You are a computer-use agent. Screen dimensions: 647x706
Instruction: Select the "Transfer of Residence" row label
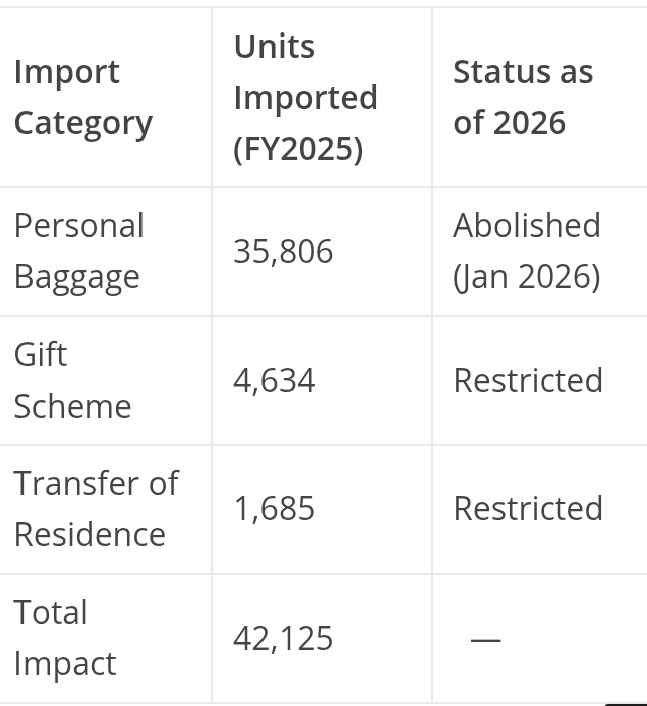(95, 508)
